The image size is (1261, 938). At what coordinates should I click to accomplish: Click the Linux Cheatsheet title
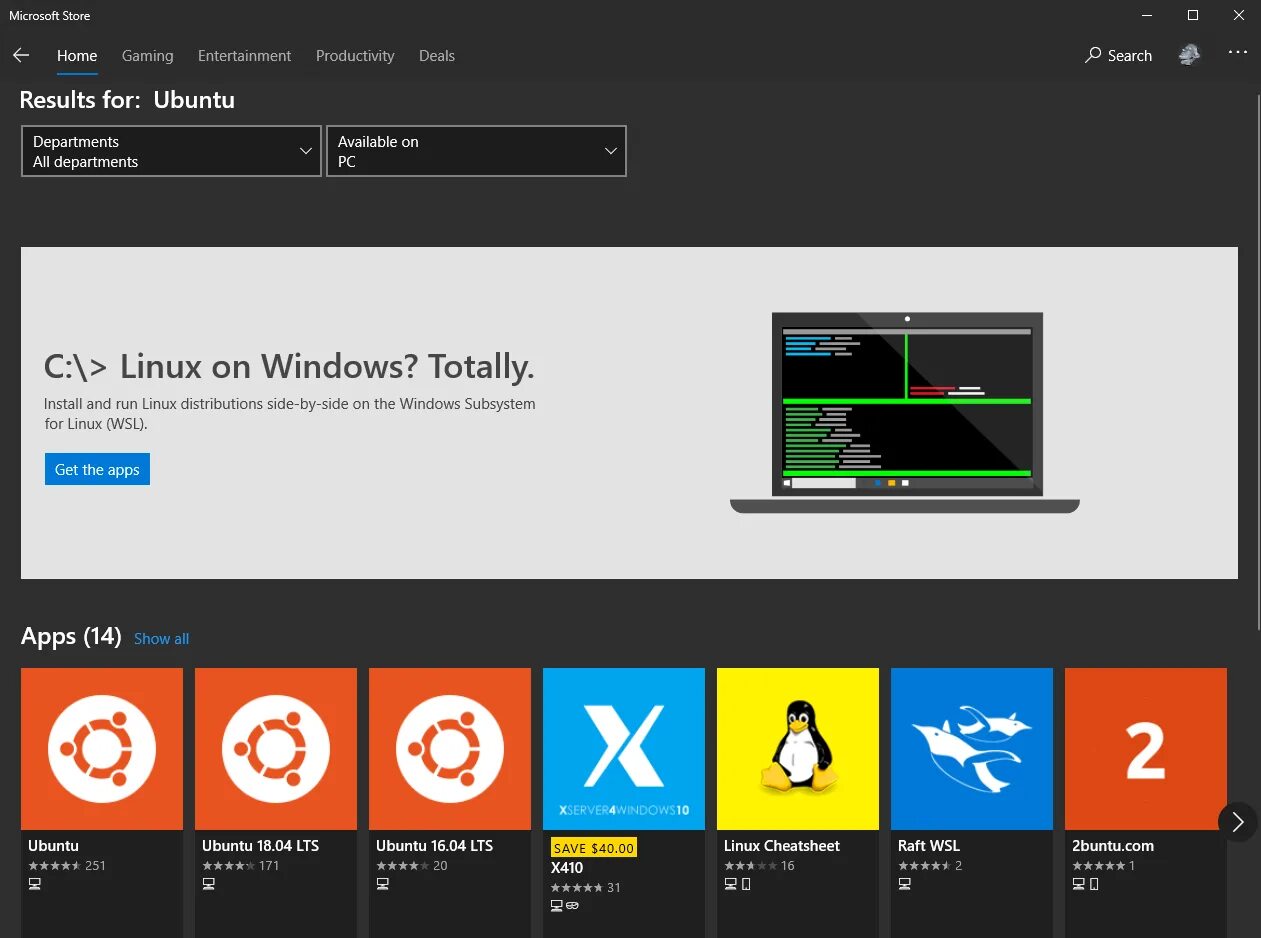782,846
